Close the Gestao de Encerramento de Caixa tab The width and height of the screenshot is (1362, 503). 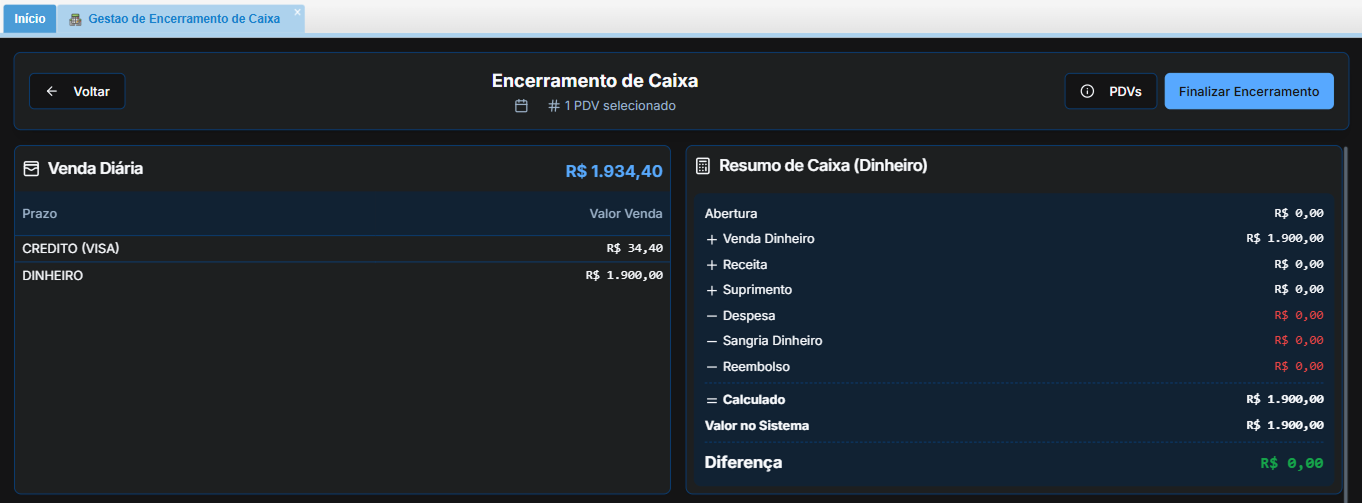[x=297, y=12]
